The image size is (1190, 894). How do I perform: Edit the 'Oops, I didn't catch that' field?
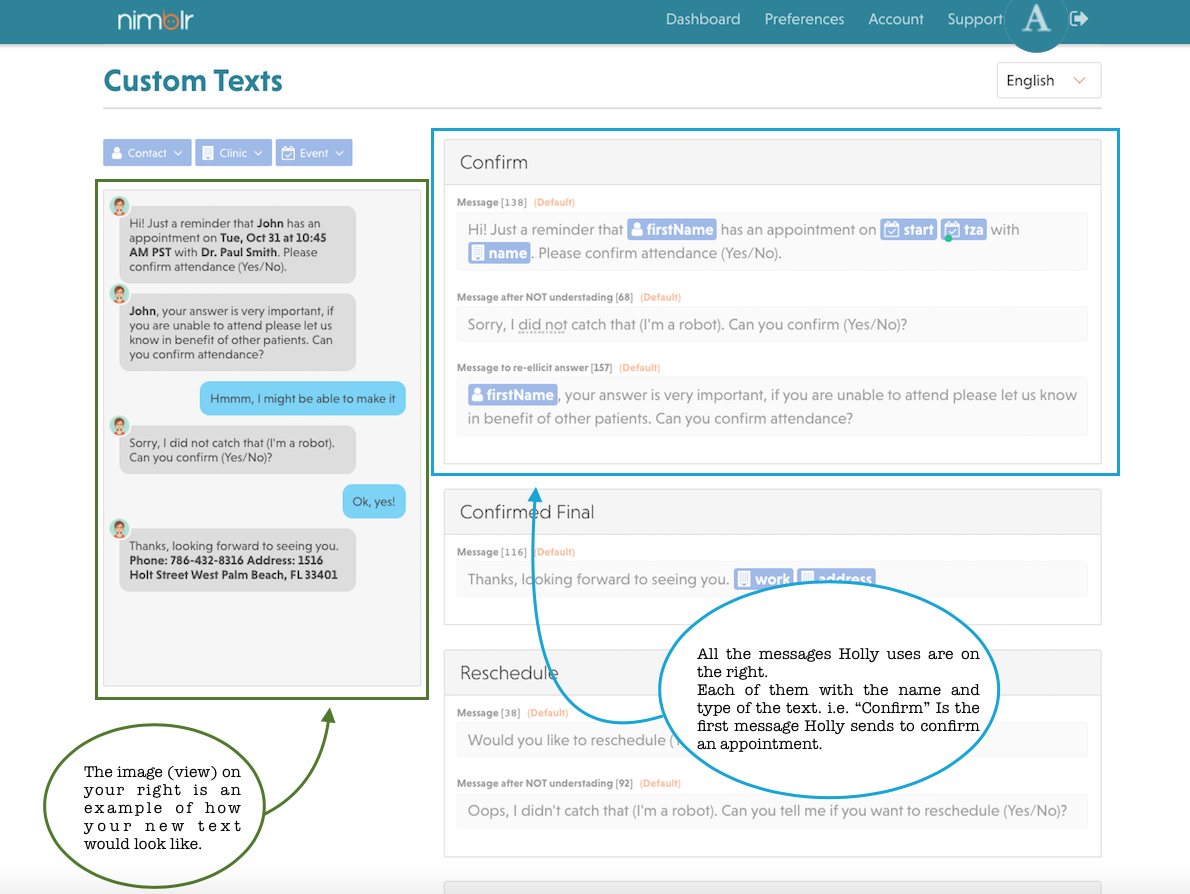[x=772, y=811]
